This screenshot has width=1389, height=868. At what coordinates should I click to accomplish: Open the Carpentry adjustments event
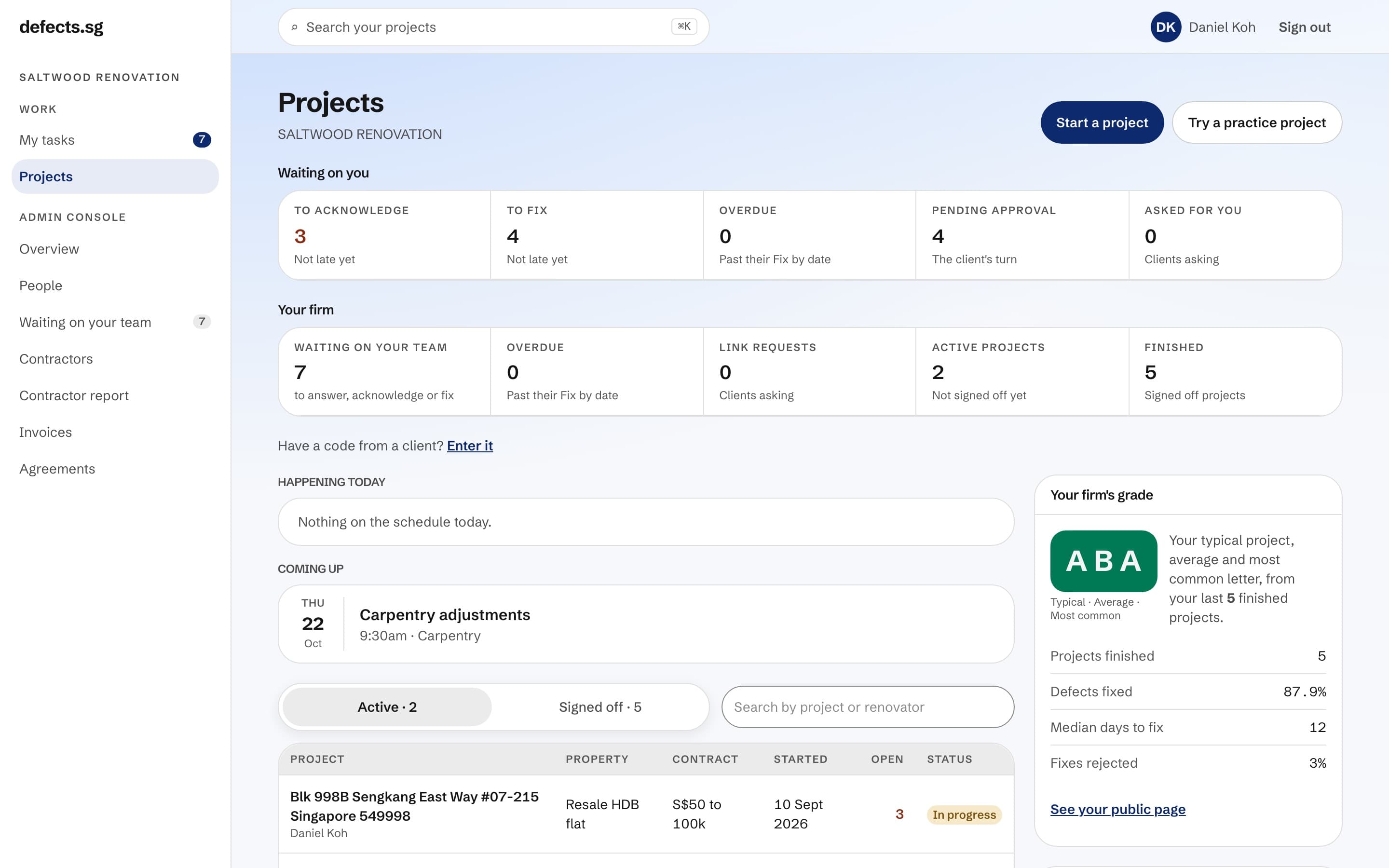[x=646, y=624]
